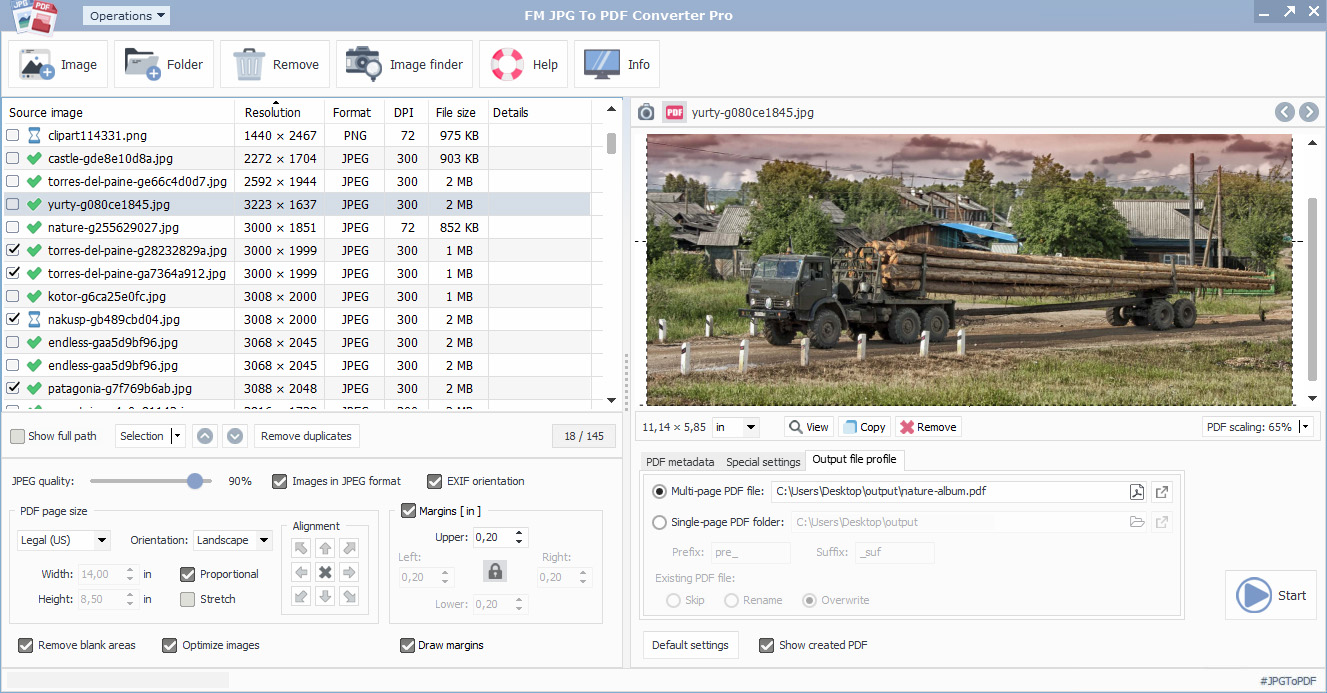Click the red PDF icon beside yurty filename
The width and height of the screenshot is (1327, 693).
[x=674, y=112]
